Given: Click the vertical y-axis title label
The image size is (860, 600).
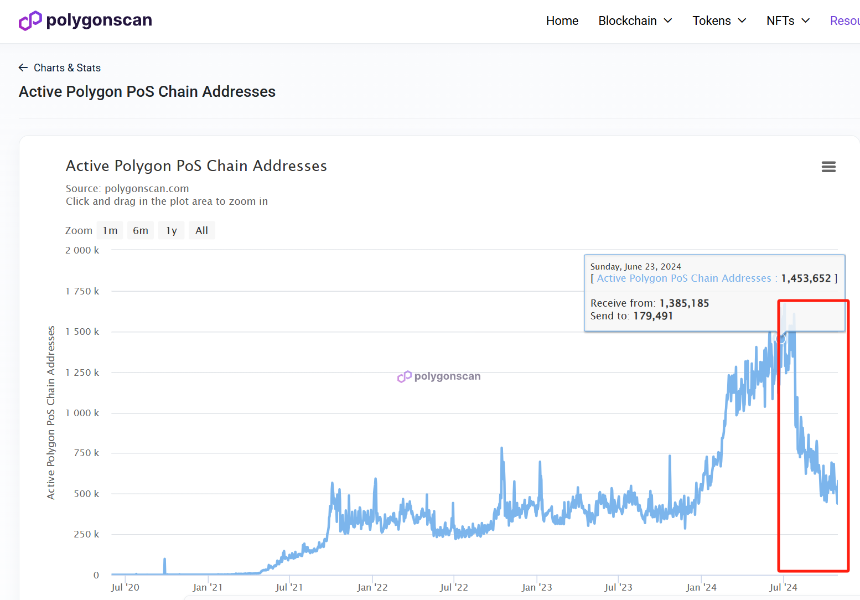Looking at the screenshot, I should pyautogui.click(x=50, y=412).
